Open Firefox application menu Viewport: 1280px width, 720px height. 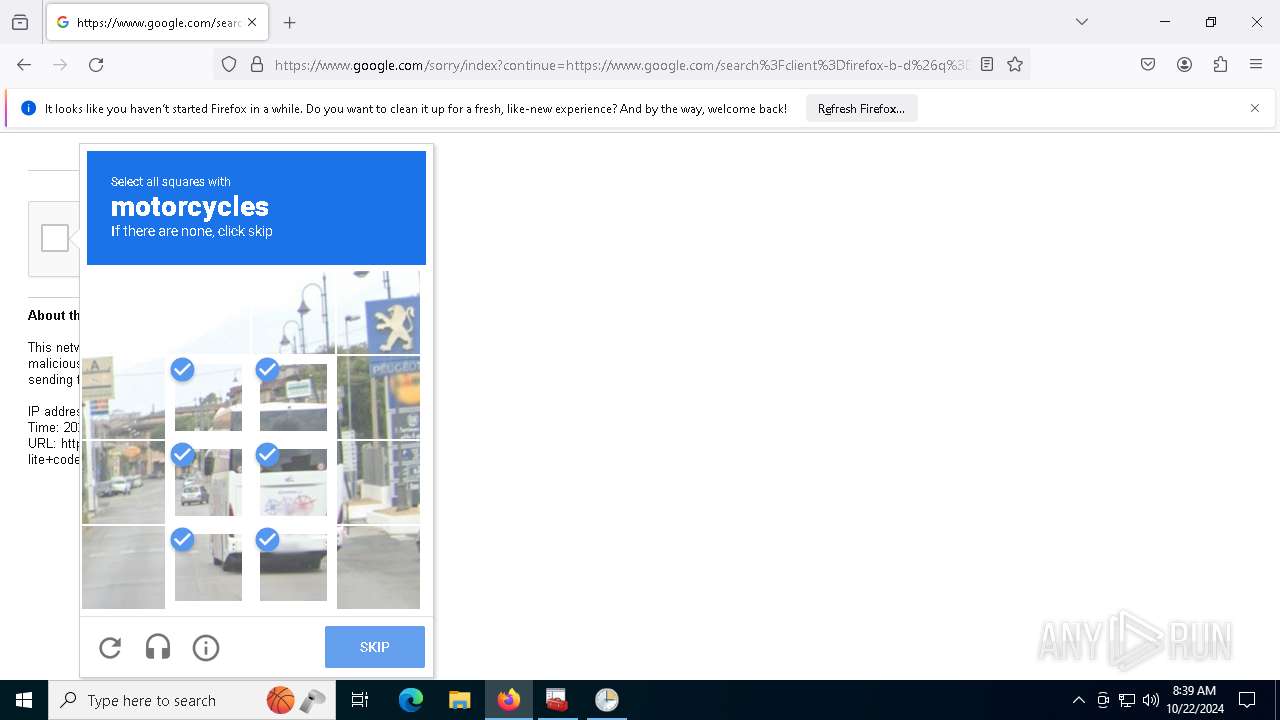1256,65
